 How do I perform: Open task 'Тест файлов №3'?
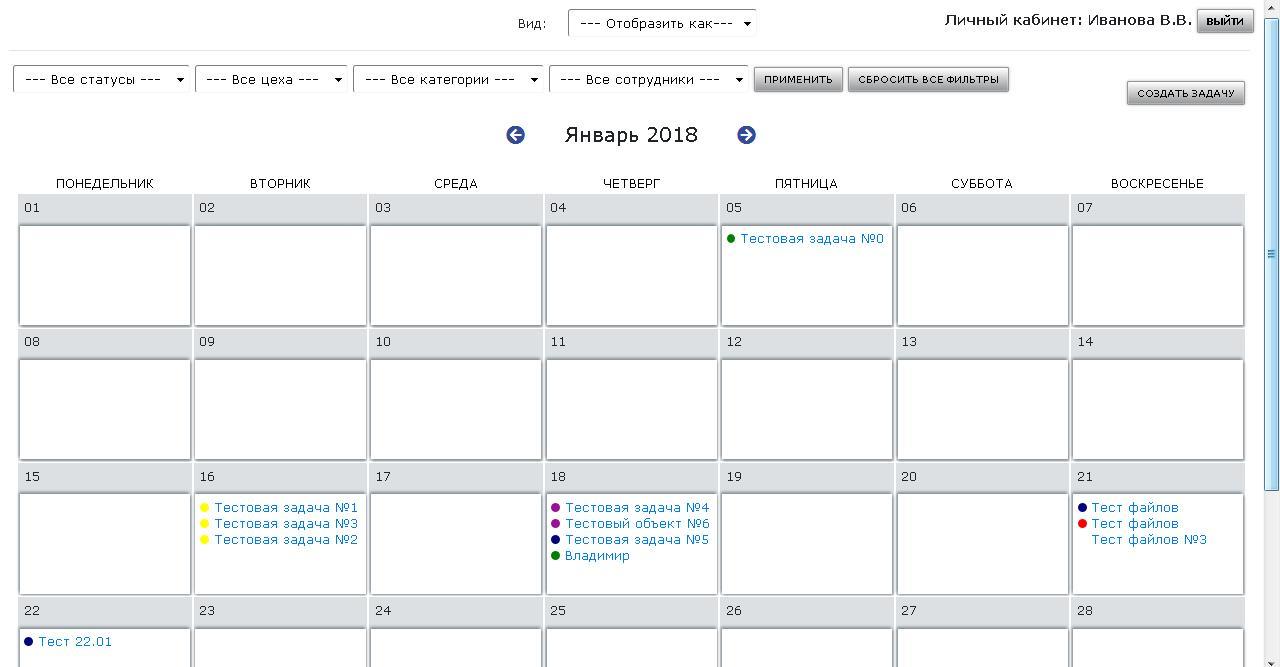click(1149, 539)
